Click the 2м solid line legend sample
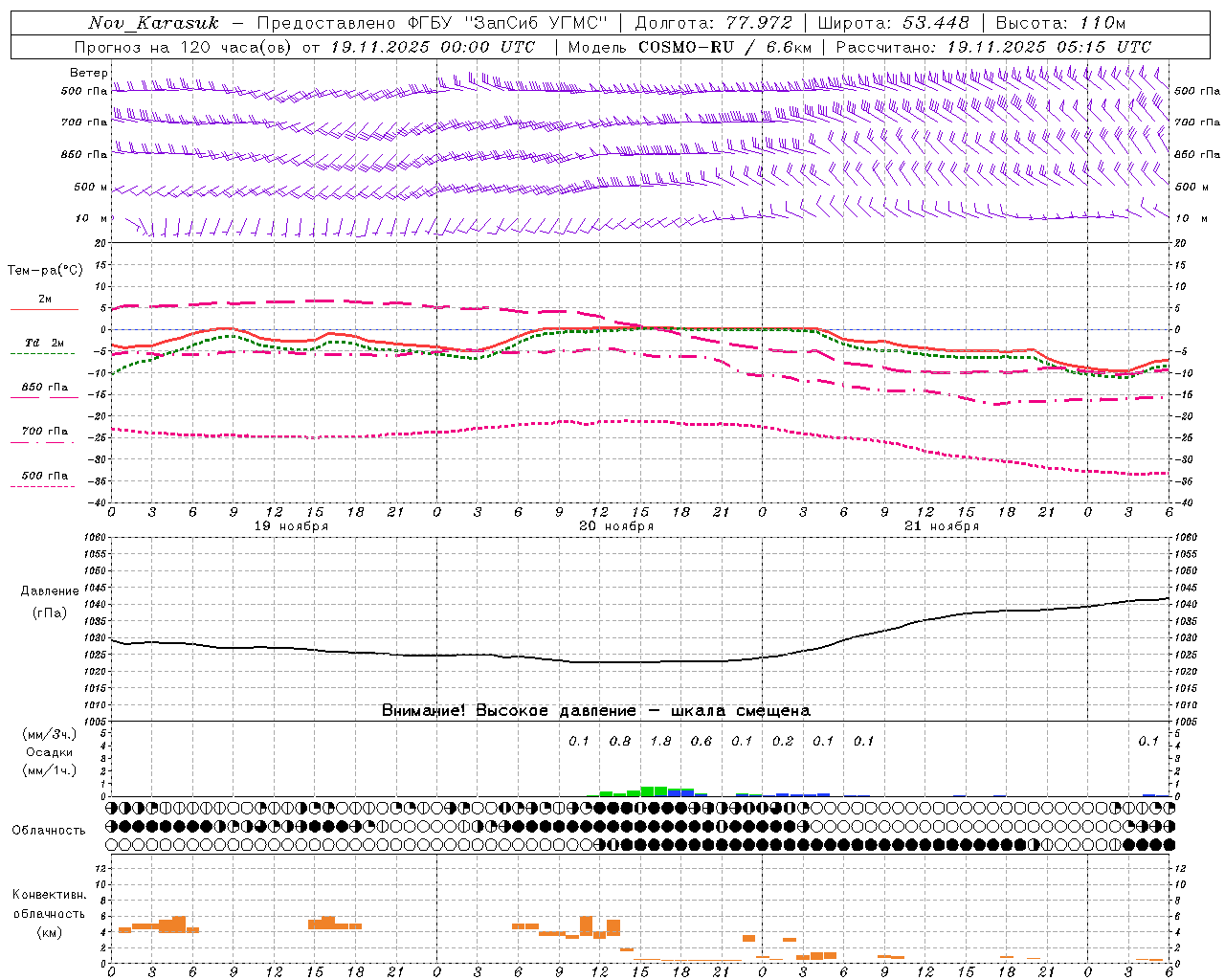The width and height of the screenshot is (1225, 980). pos(44,309)
